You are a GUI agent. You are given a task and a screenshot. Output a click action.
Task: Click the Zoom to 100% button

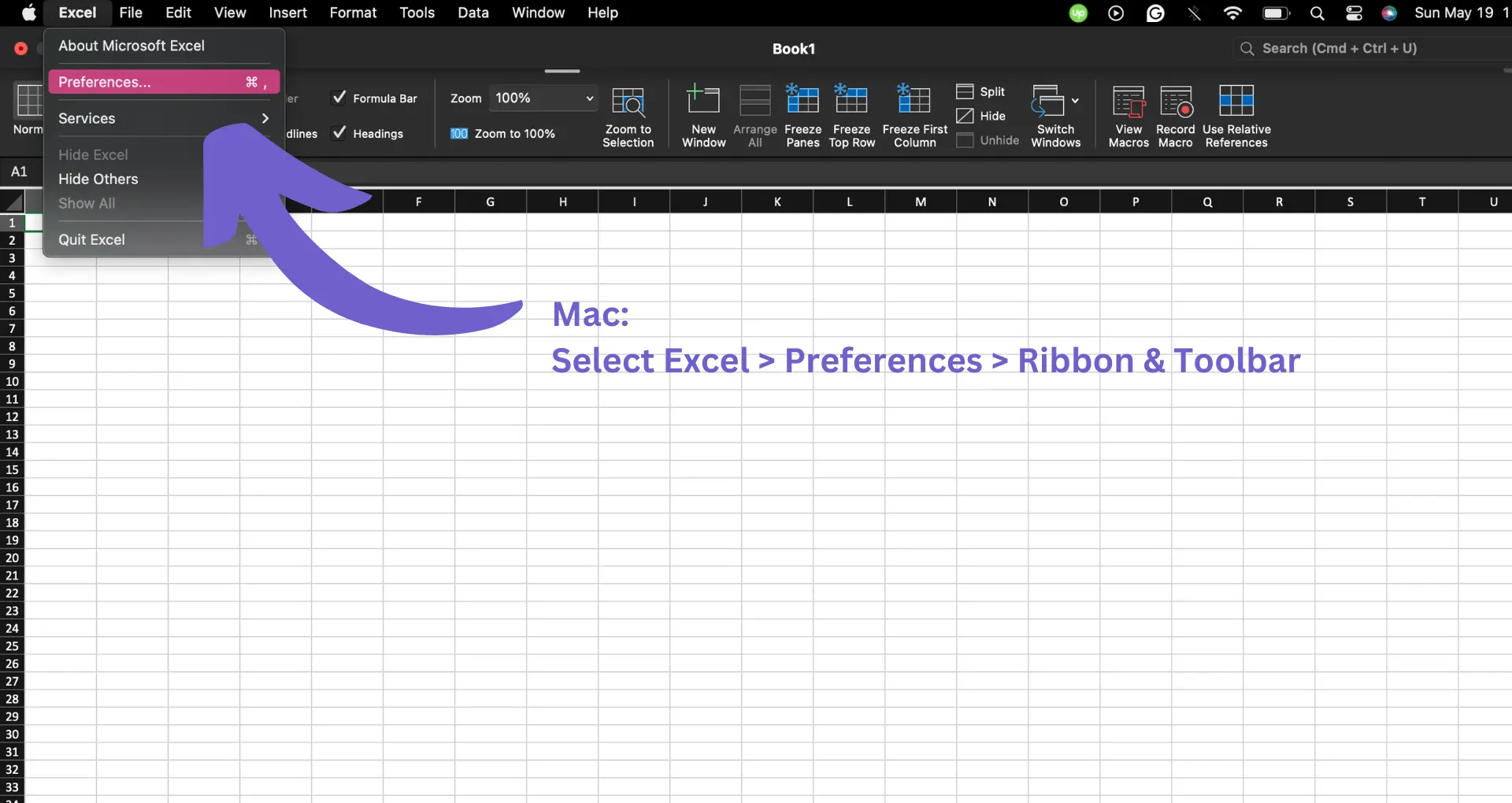click(x=502, y=134)
